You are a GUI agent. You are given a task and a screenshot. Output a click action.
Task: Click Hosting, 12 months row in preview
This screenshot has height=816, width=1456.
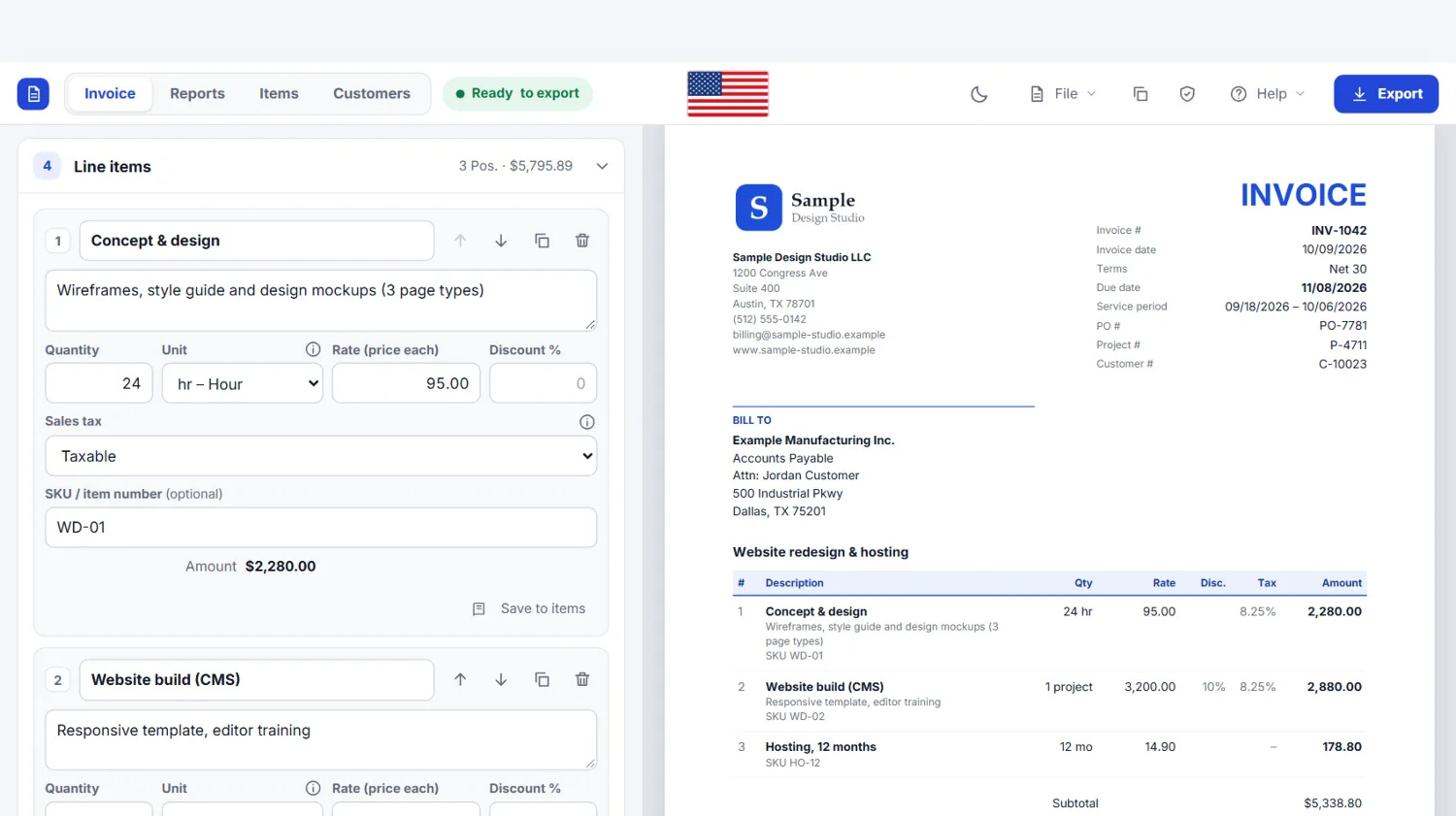1049,754
